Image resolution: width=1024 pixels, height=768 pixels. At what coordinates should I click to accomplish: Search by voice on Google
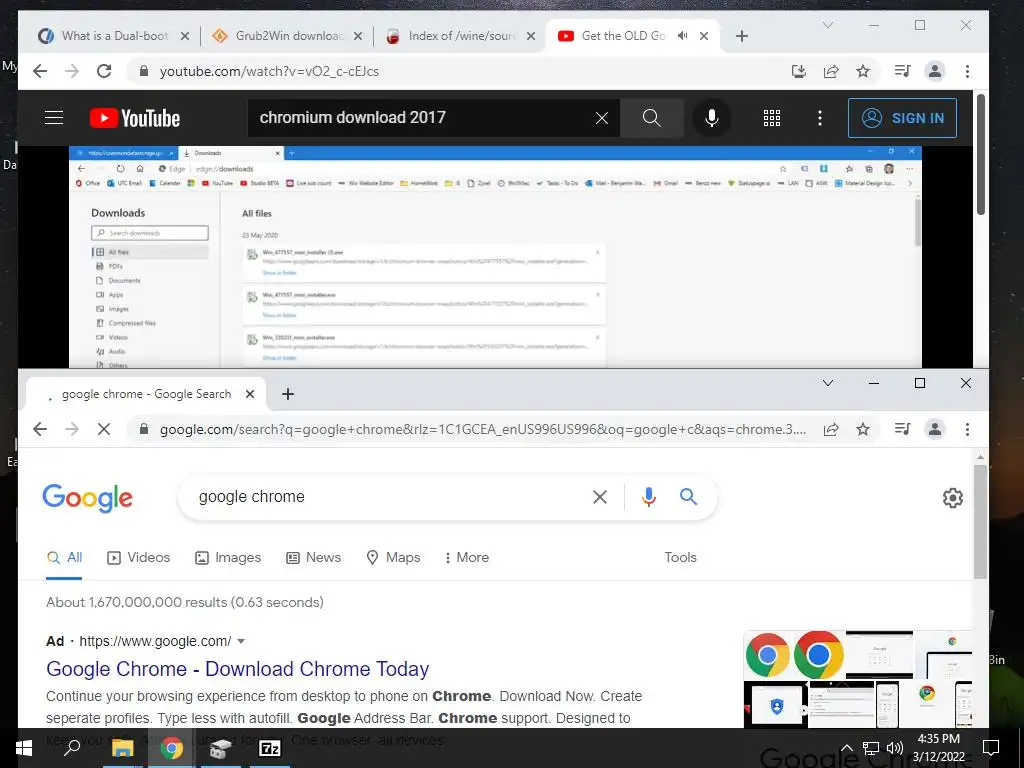coord(648,497)
